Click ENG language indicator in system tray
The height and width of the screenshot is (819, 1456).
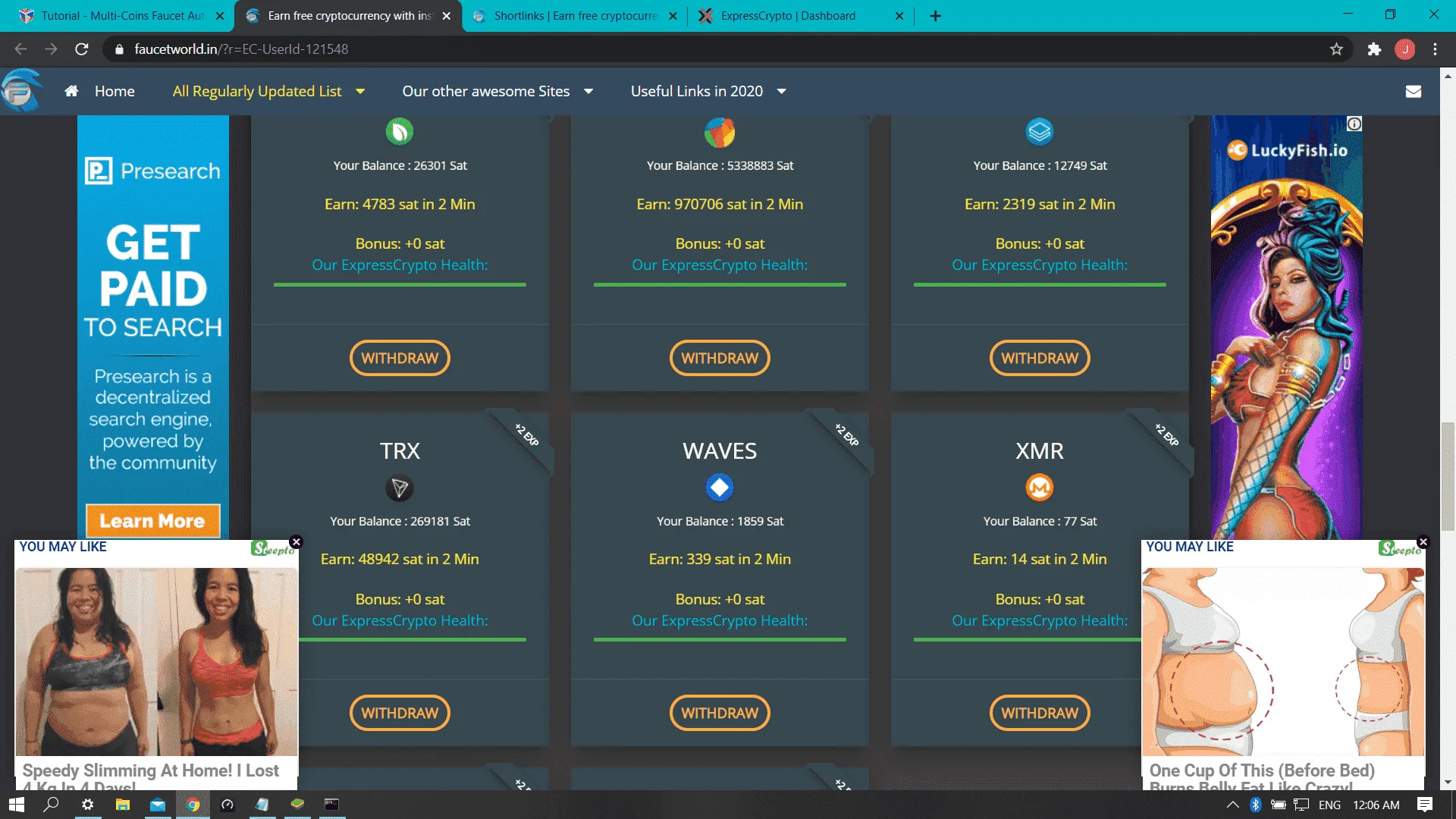[1329, 805]
